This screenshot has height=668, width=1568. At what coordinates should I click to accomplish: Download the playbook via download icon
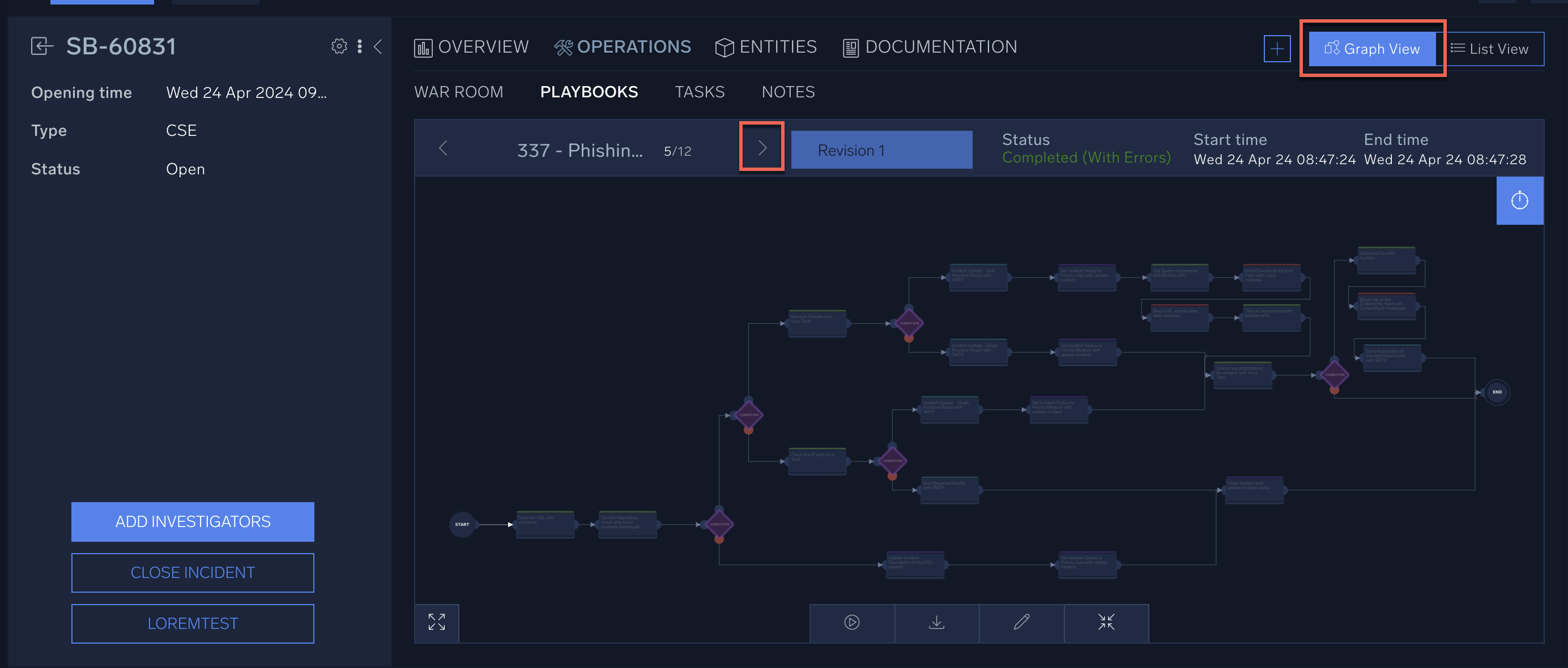pyautogui.click(x=936, y=622)
